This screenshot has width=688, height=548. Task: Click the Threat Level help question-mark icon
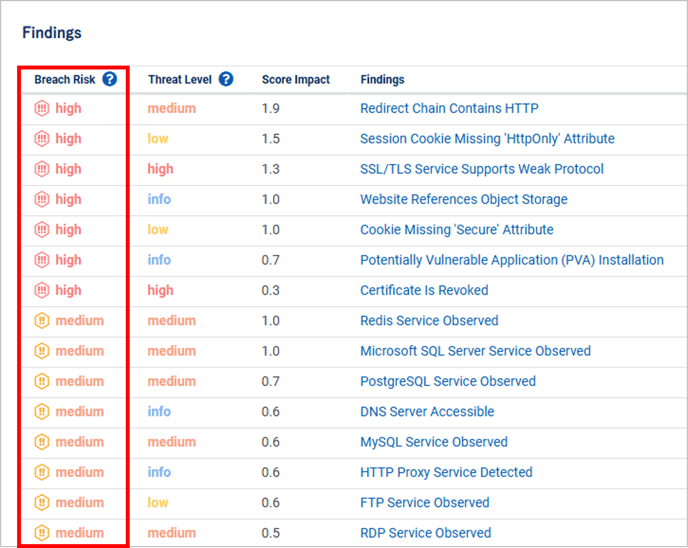point(226,79)
